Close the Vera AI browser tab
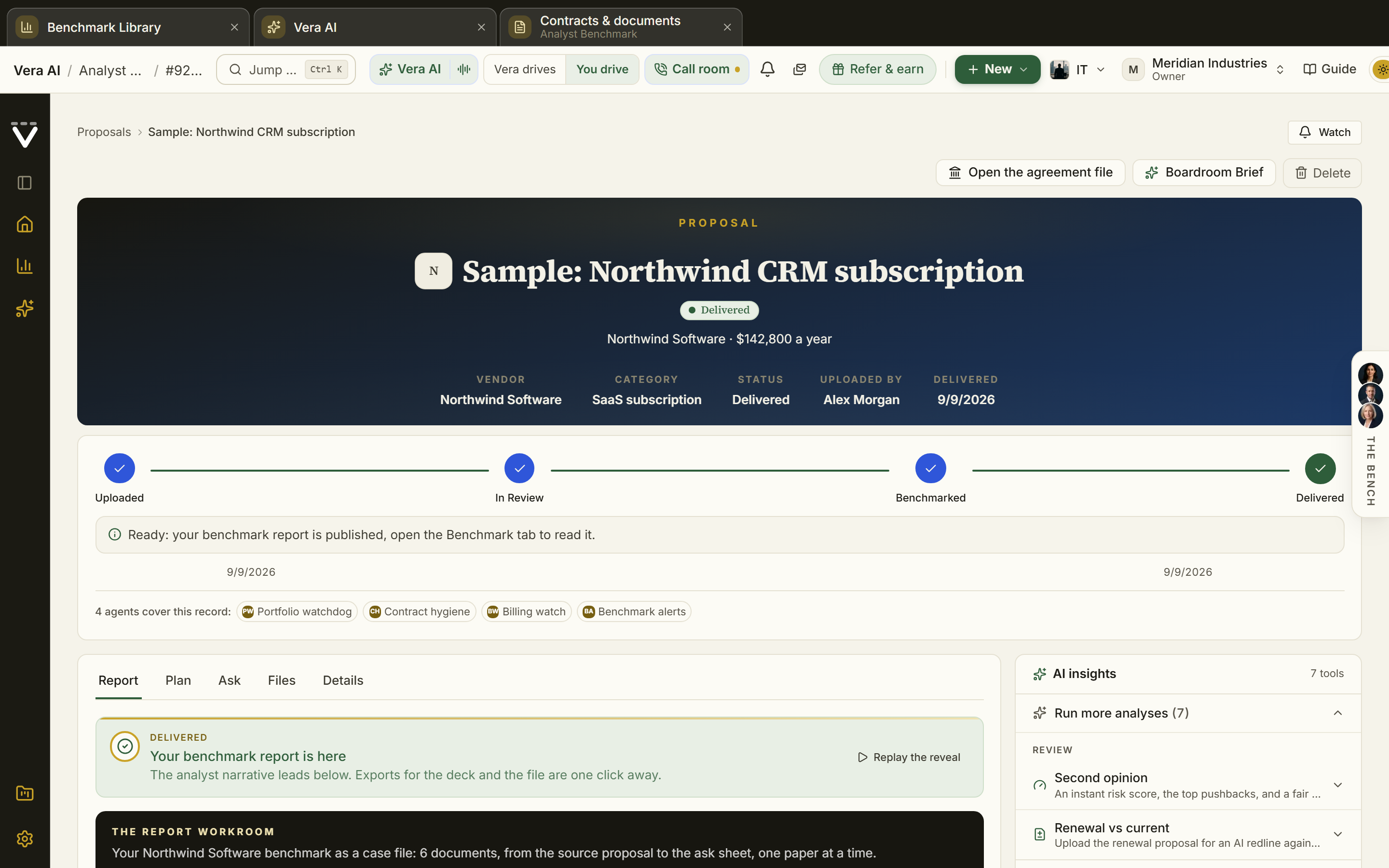This screenshot has width=1389, height=868. point(481,27)
